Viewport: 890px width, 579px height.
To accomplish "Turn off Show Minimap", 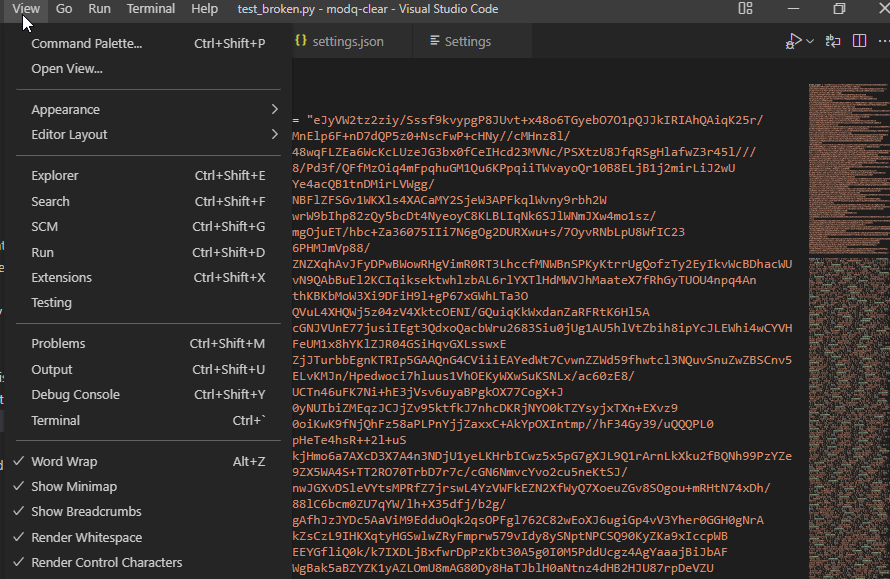I will pyautogui.click(x=72, y=486).
